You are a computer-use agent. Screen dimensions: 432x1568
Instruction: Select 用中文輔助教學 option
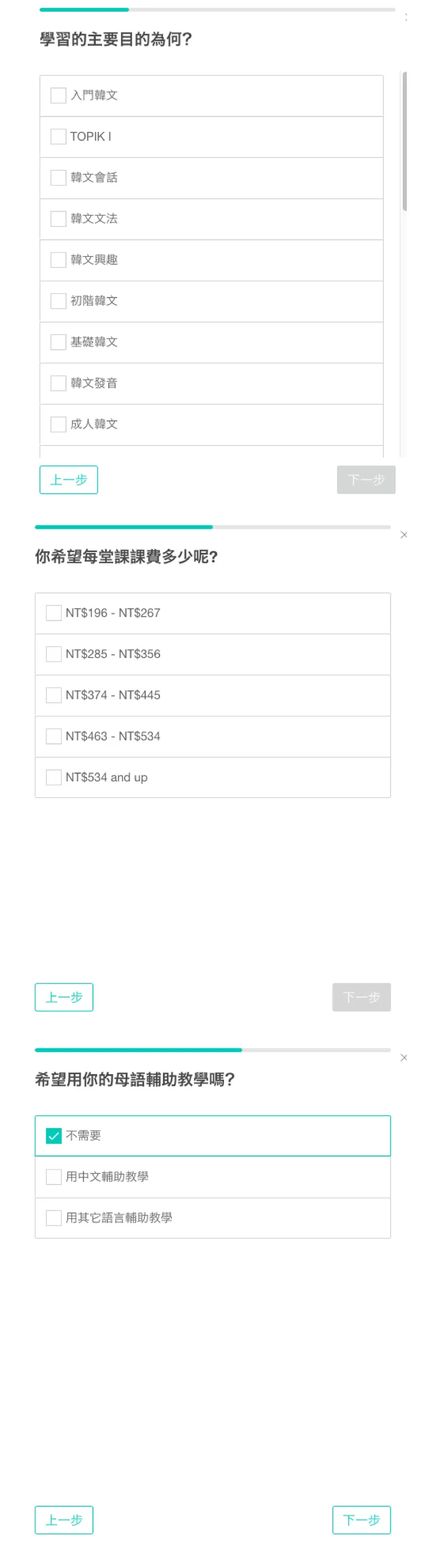(x=54, y=1177)
